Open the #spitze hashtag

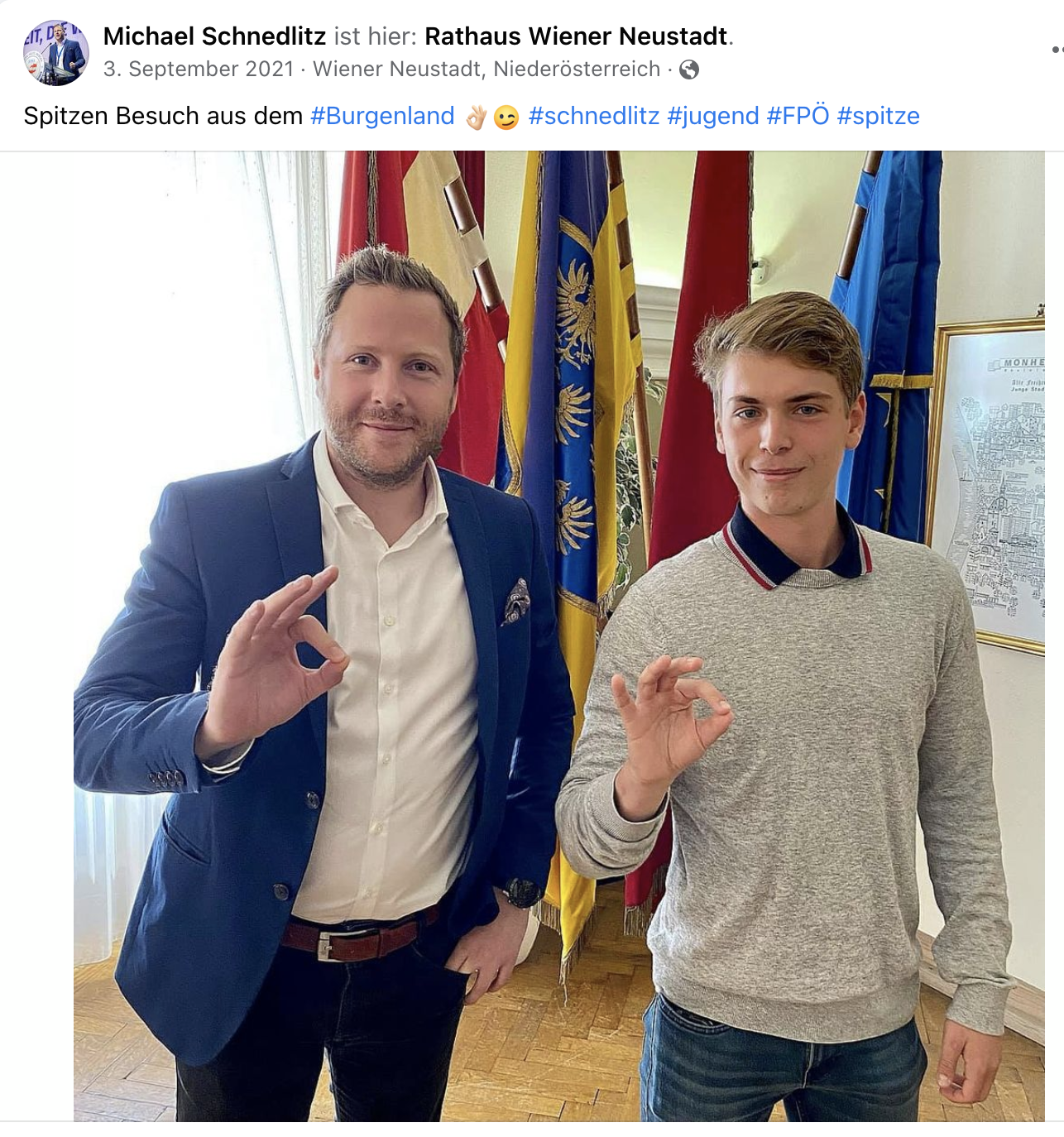click(x=879, y=116)
